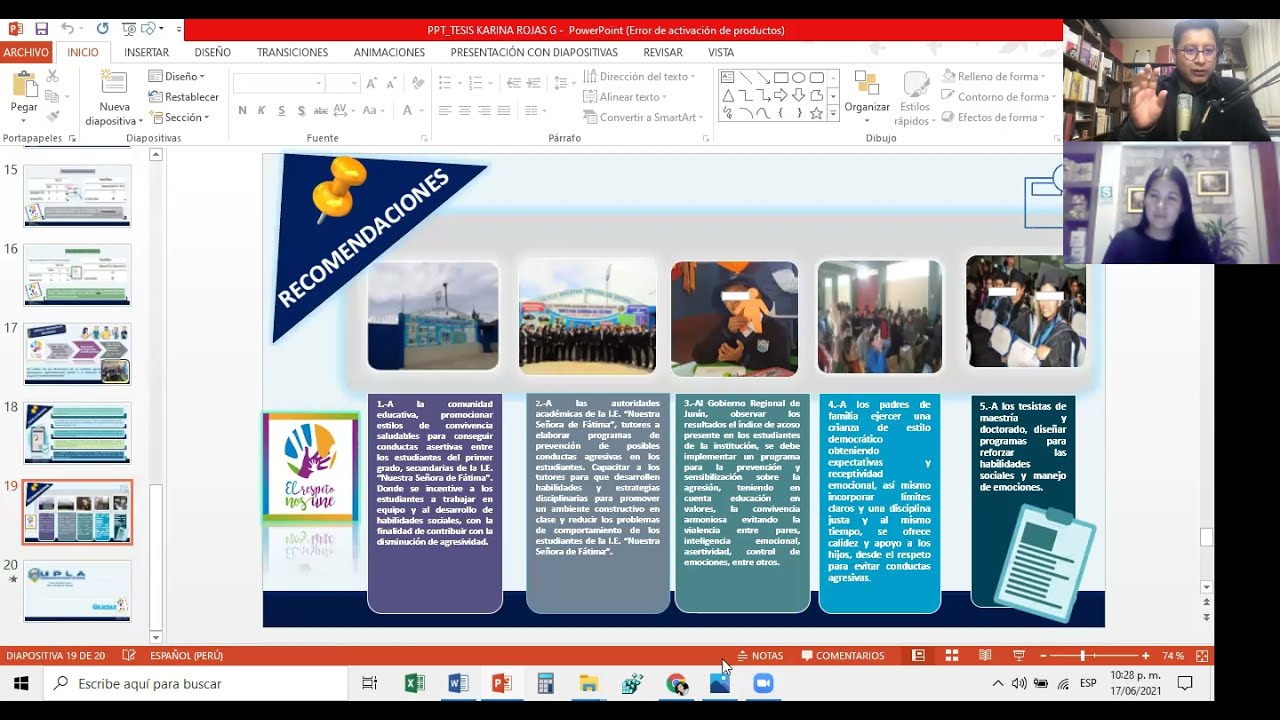
Task: Open the font size combo box
Action: [x=343, y=84]
